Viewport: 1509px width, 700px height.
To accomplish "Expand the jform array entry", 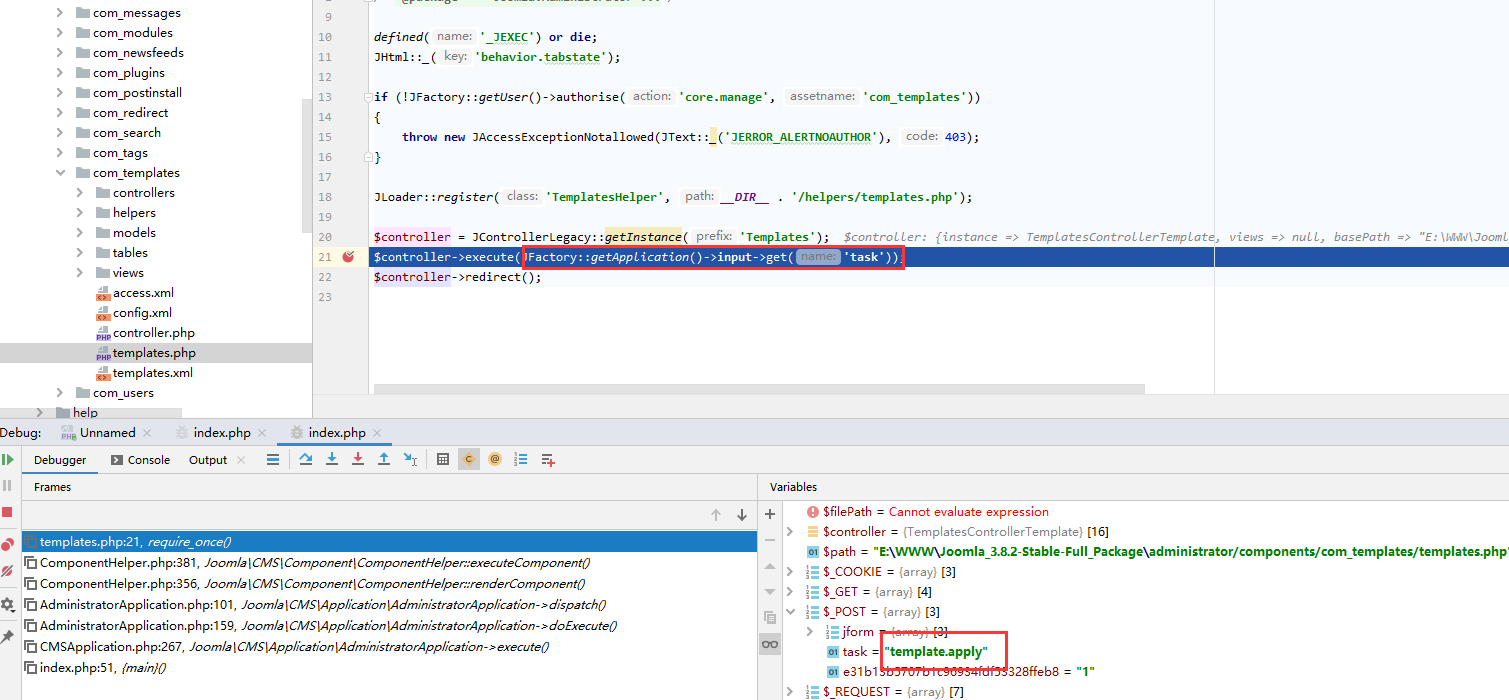I will tap(809, 631).
